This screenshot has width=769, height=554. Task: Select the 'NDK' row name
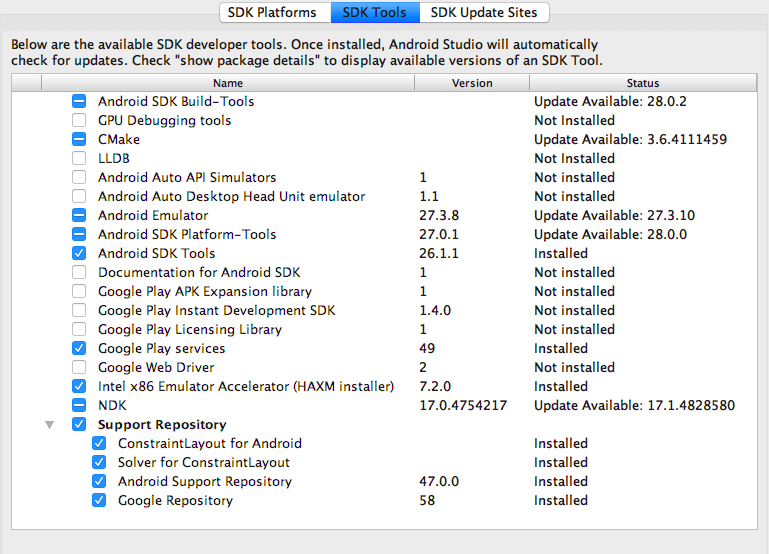(x=112, y=405)
